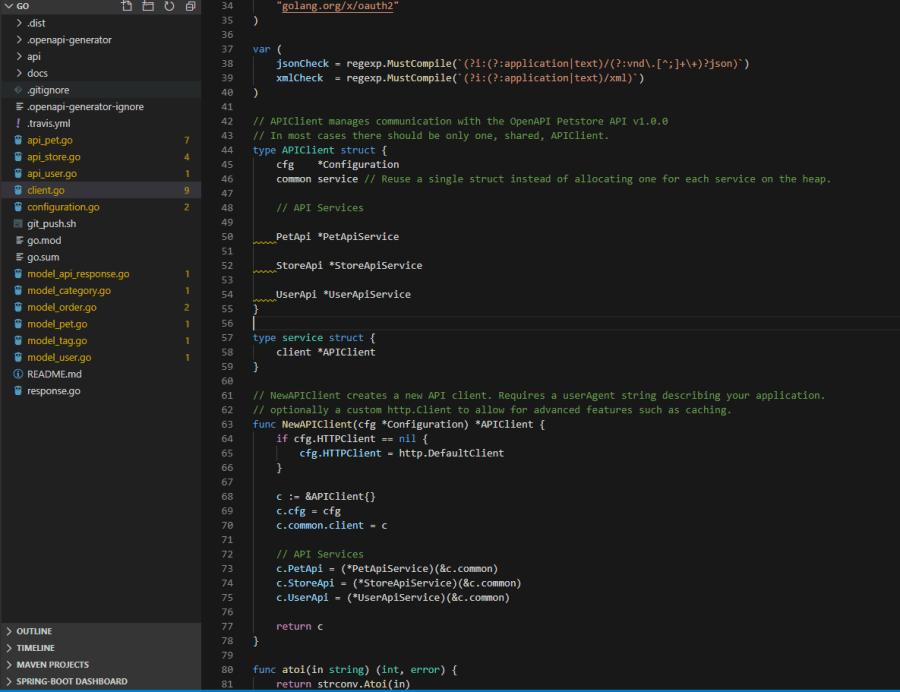Click the golang.org/x/oauth2 import link
The image size is (900, 692).
point(338,6)
